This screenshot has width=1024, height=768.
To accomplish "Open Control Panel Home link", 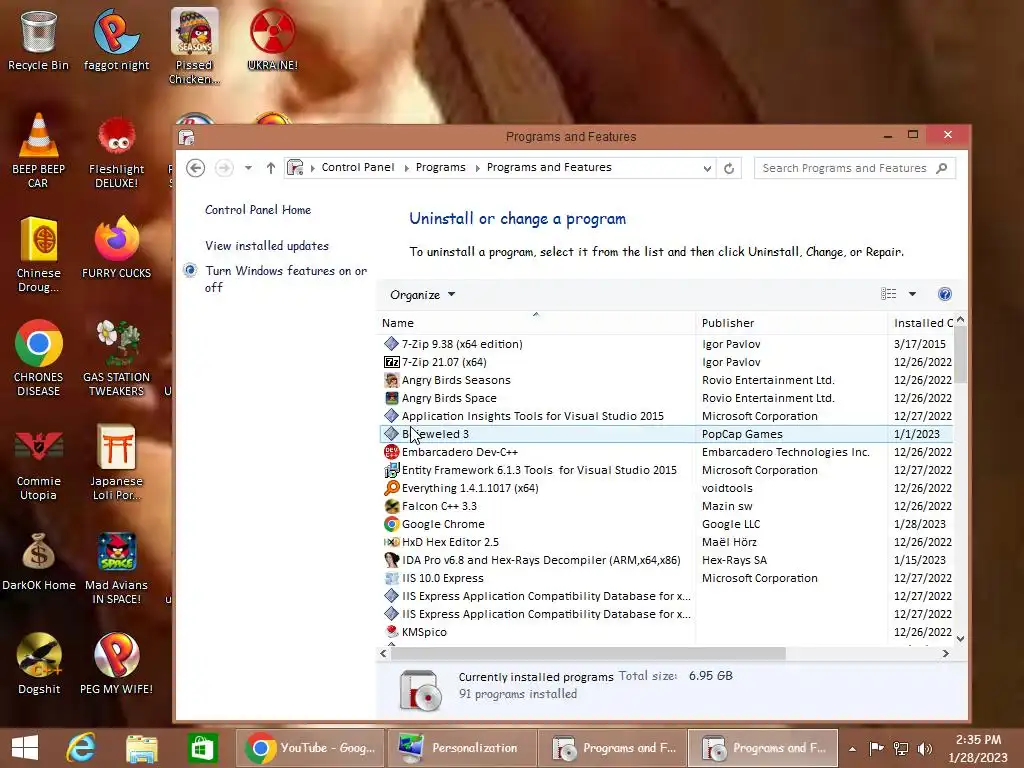I will pos(258,210).
